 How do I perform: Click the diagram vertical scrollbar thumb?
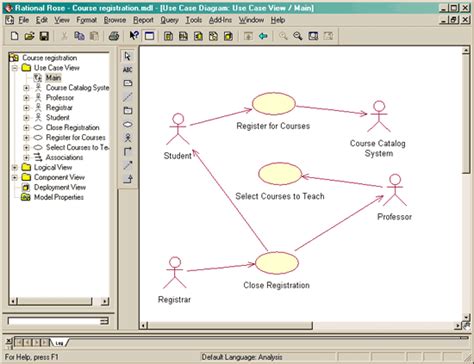pos(466,113)
